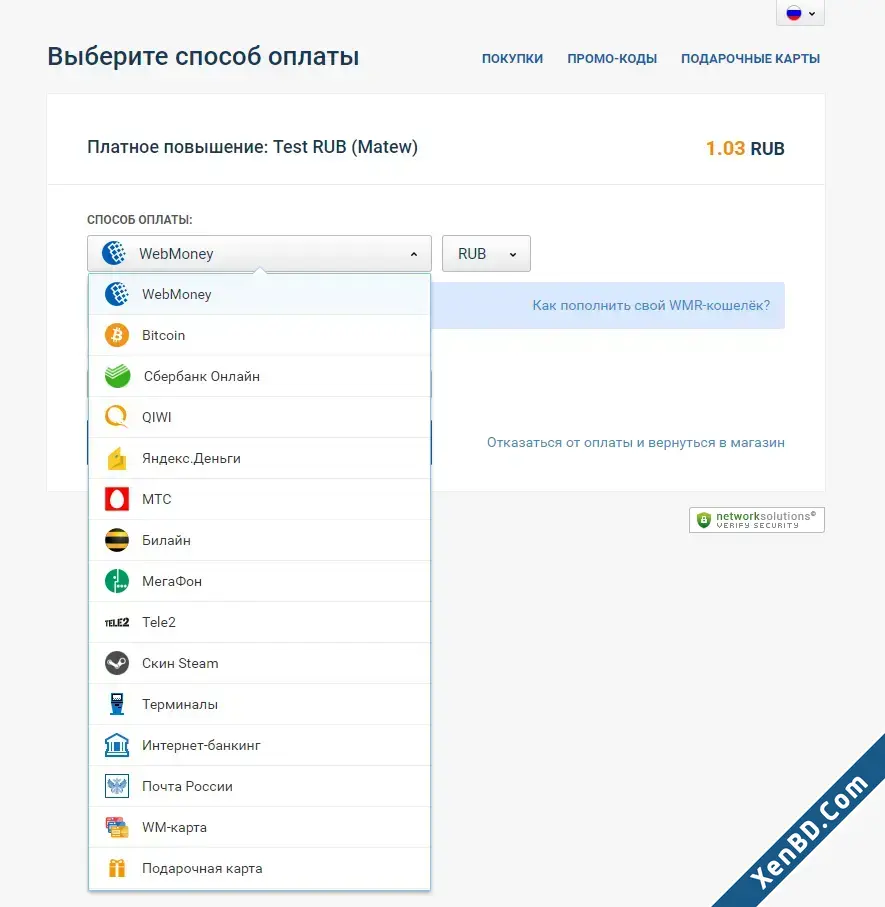Click the Яндекс.Деньги wallet icon
This screenshot has height=907, width=885.
[x=117, y=458]
